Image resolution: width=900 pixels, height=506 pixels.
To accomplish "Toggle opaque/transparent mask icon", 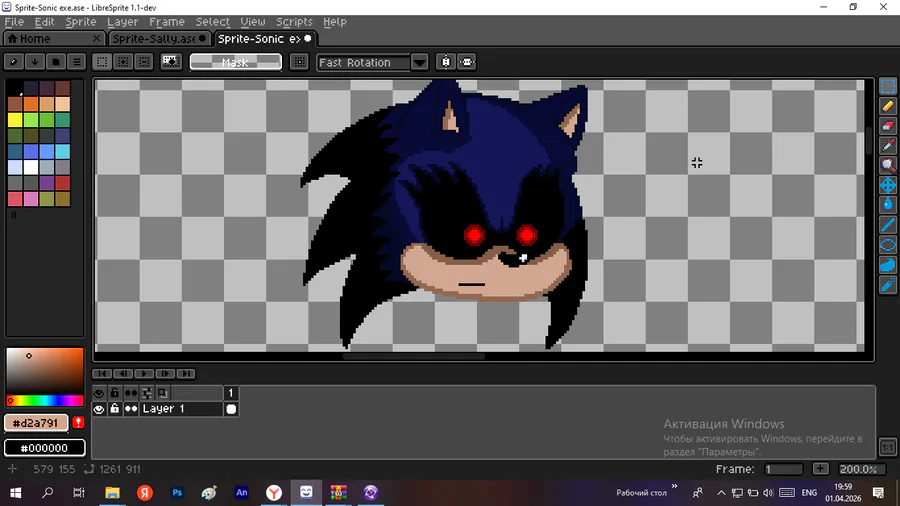I will (x=171, y=61).
